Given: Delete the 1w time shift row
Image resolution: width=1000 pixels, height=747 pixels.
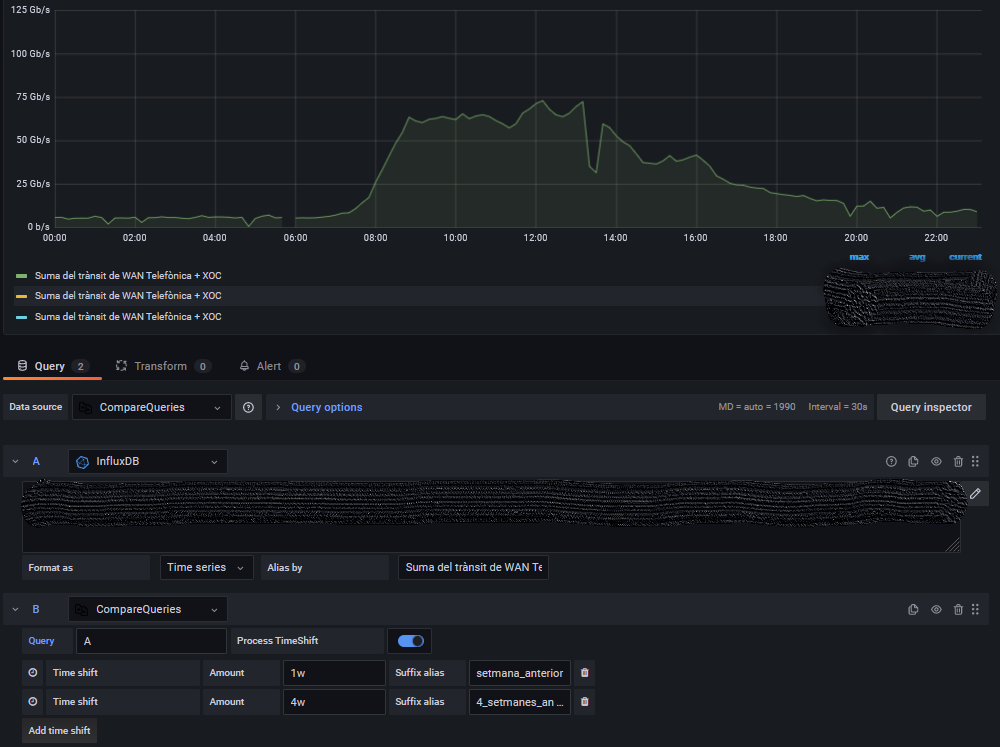Looking at the screenshot, I should pos(584,672).
